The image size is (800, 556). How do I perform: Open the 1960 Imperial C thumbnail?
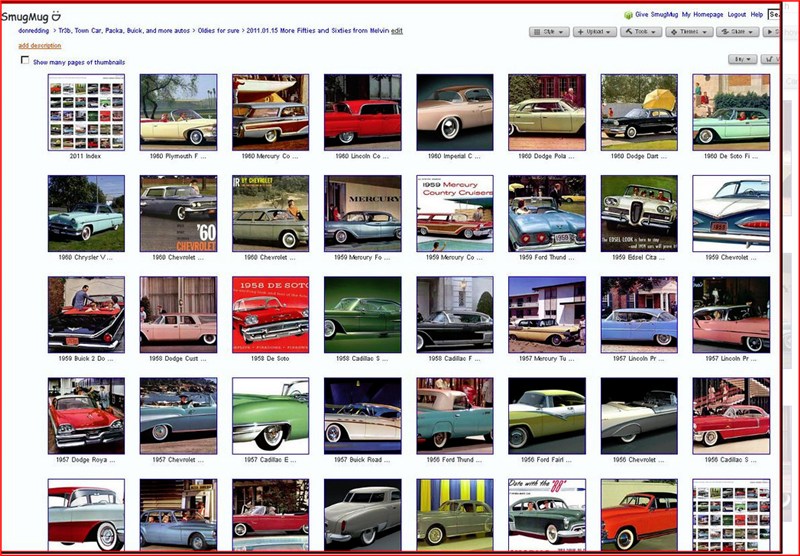(x=455, y=112)
